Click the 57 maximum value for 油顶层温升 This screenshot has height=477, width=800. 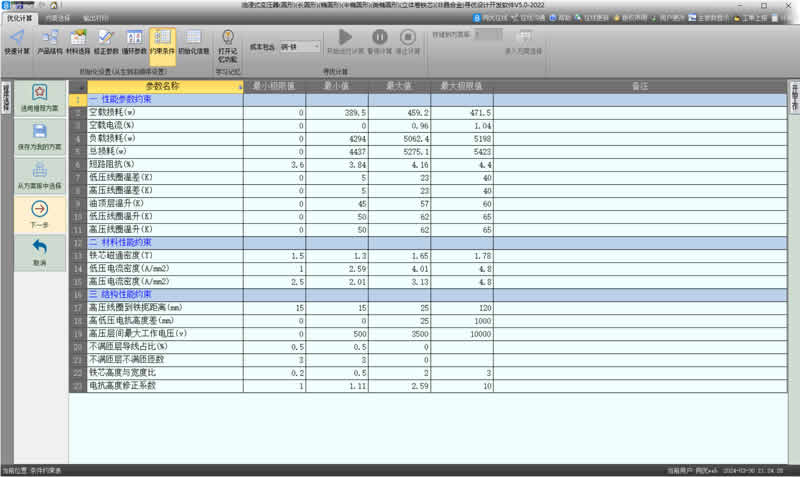(x=399, y=204)
